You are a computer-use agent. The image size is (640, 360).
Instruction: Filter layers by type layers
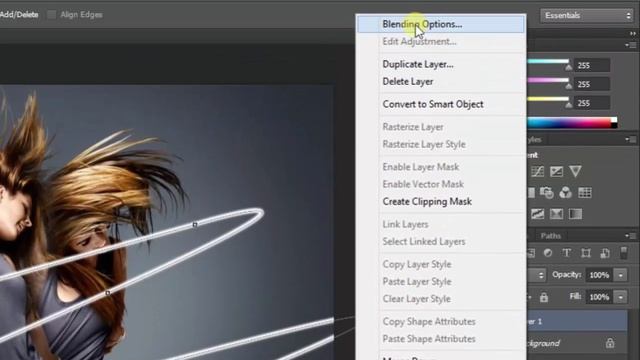click(567, 253)
